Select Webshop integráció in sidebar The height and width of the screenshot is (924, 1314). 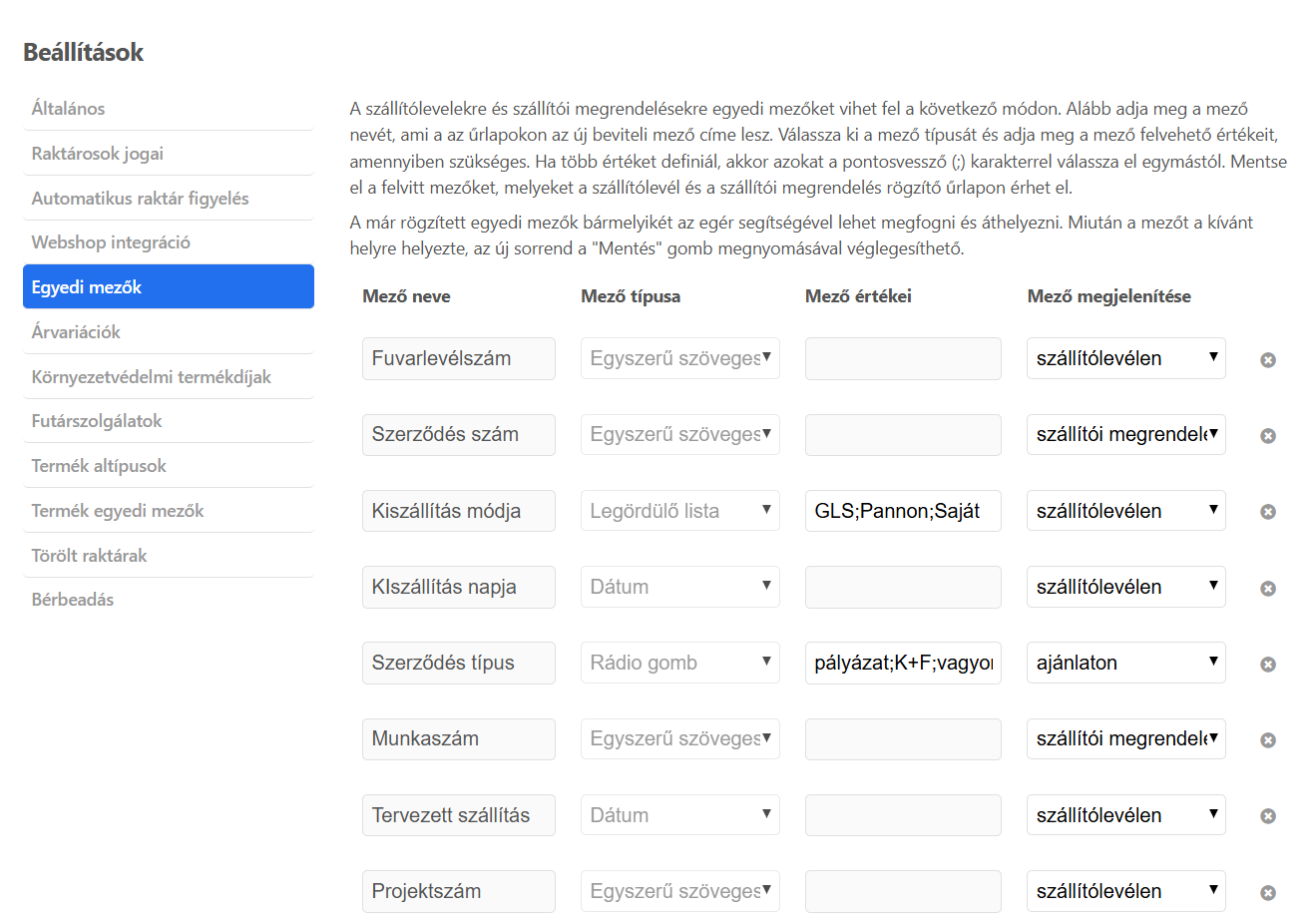[x=169, y=242]
